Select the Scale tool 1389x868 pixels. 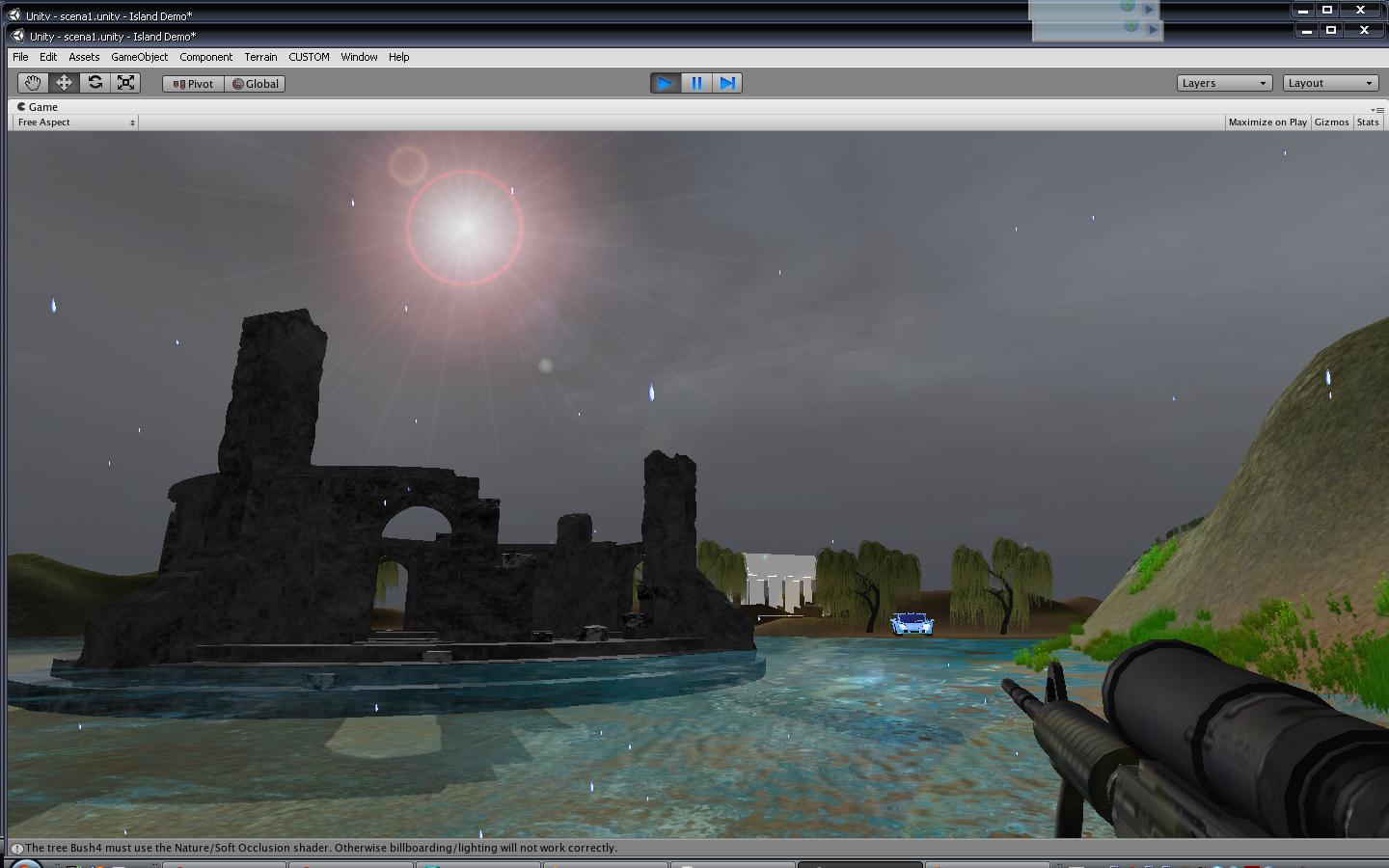pyautogui.click(x=125, y=83)
